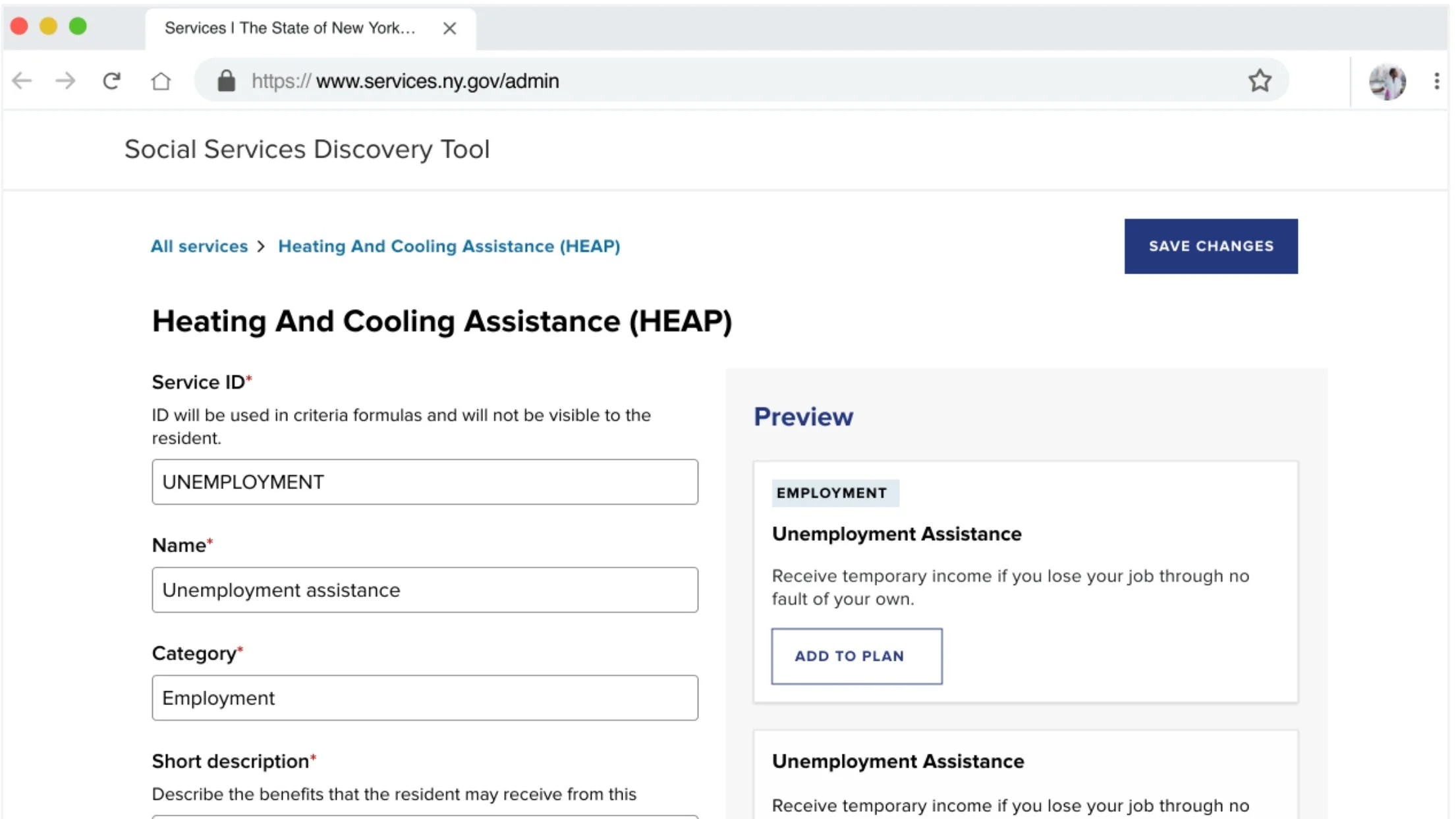Click the Social Services Discovery Tool title
Screen dimensions: 1456x819
point(307,150)
